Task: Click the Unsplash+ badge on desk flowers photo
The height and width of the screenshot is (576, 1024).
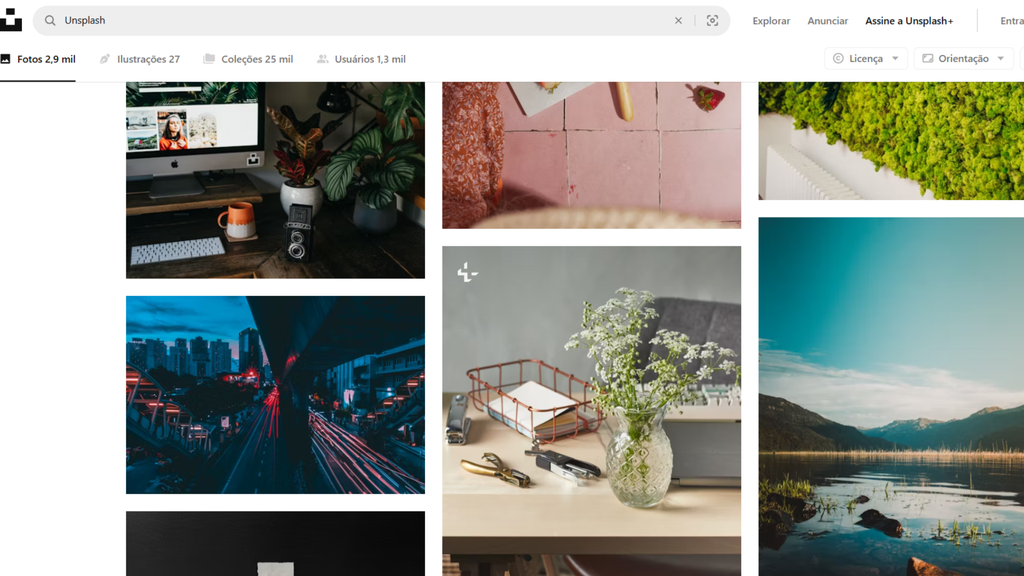Action: [x=467, y=272]
